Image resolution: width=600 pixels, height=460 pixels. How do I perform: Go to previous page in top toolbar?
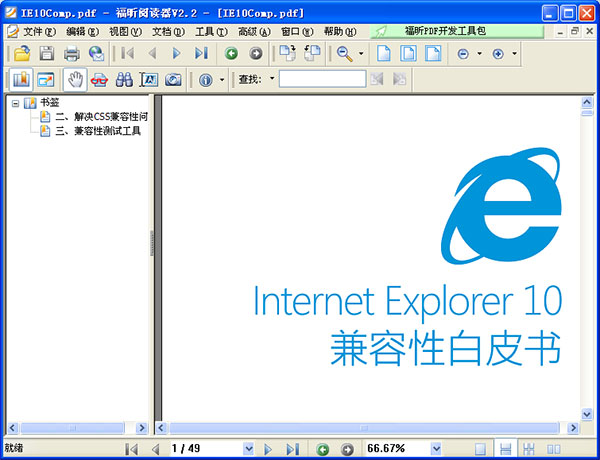(152, 53)
